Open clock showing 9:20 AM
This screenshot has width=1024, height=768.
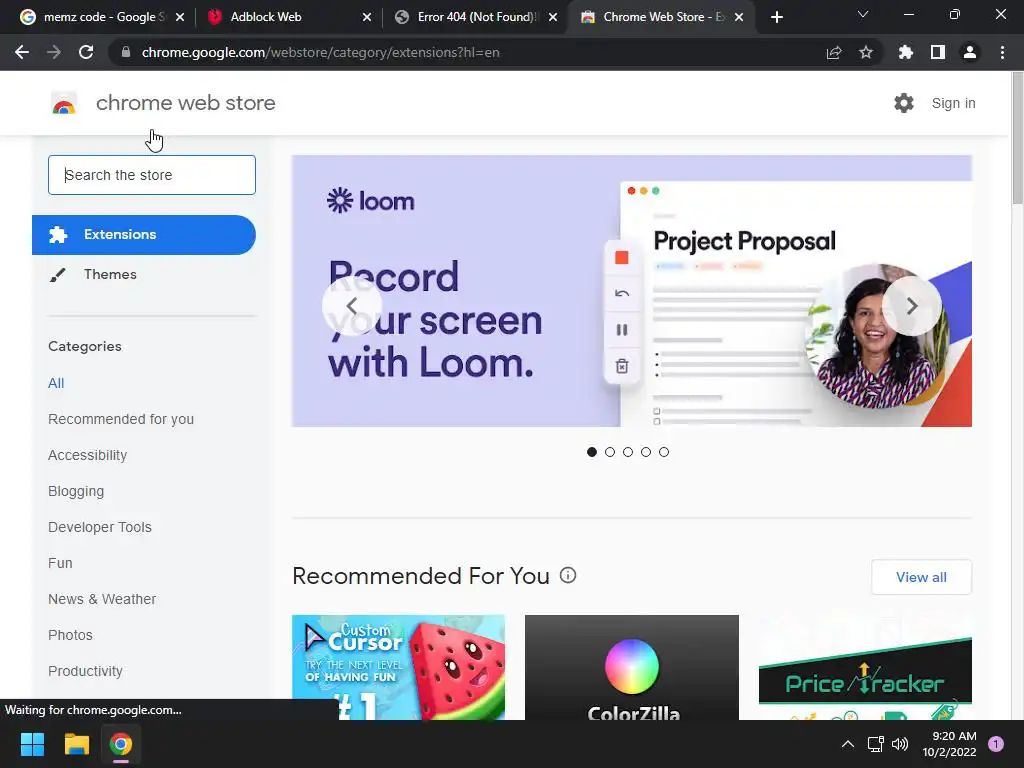949,744
